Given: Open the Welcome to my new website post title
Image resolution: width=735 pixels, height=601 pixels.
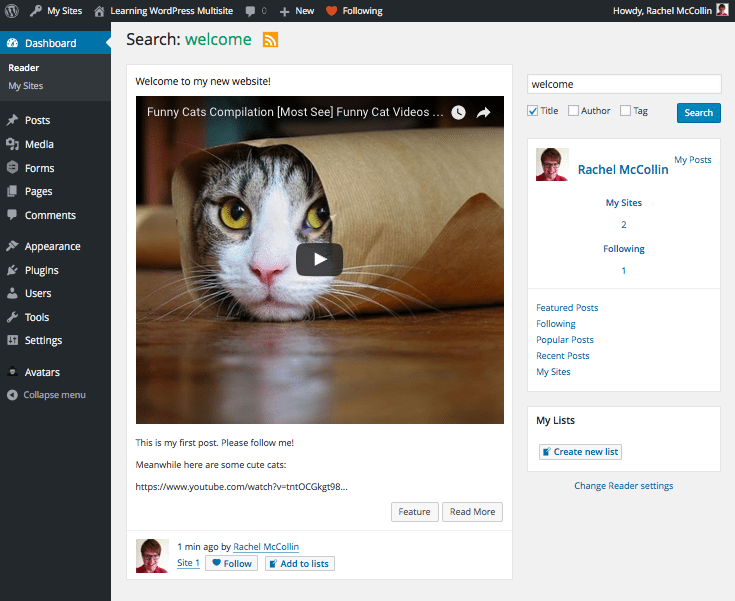Looking at the screenshot, I should pyautogui.click(x=203, y=82).
